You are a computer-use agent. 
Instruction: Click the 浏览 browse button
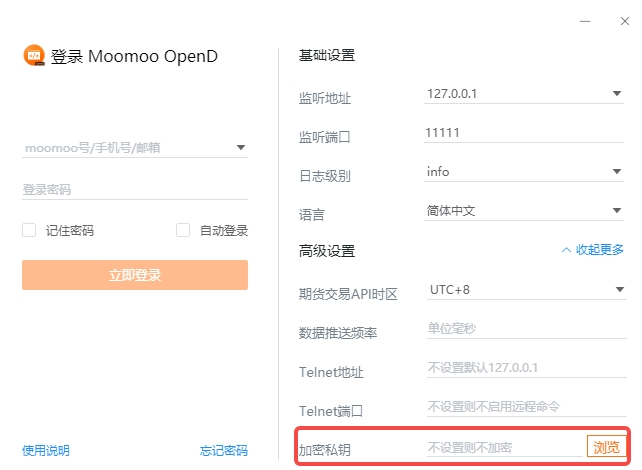point(606,447)
